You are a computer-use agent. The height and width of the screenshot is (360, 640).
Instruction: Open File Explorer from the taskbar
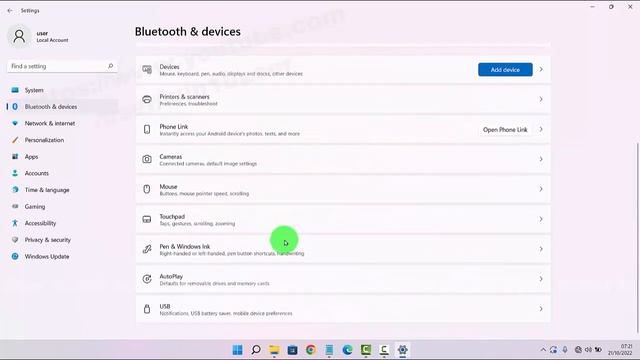pos(274,350)
